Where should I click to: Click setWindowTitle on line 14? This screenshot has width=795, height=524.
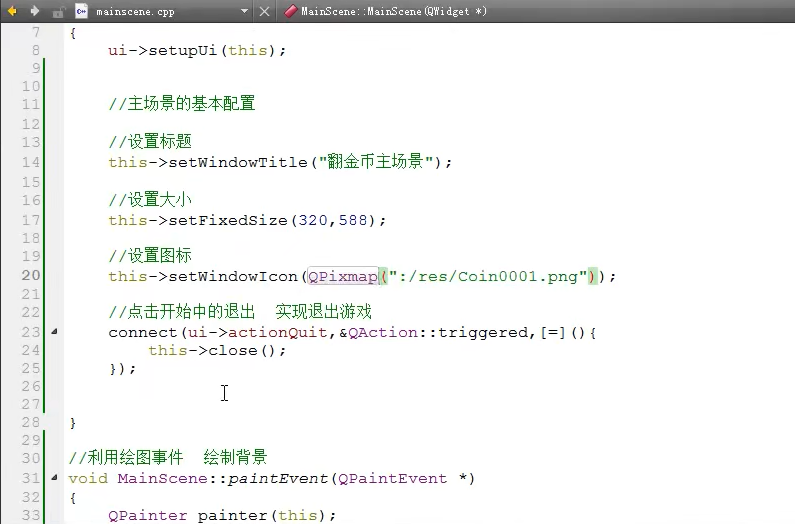[238, 162]
